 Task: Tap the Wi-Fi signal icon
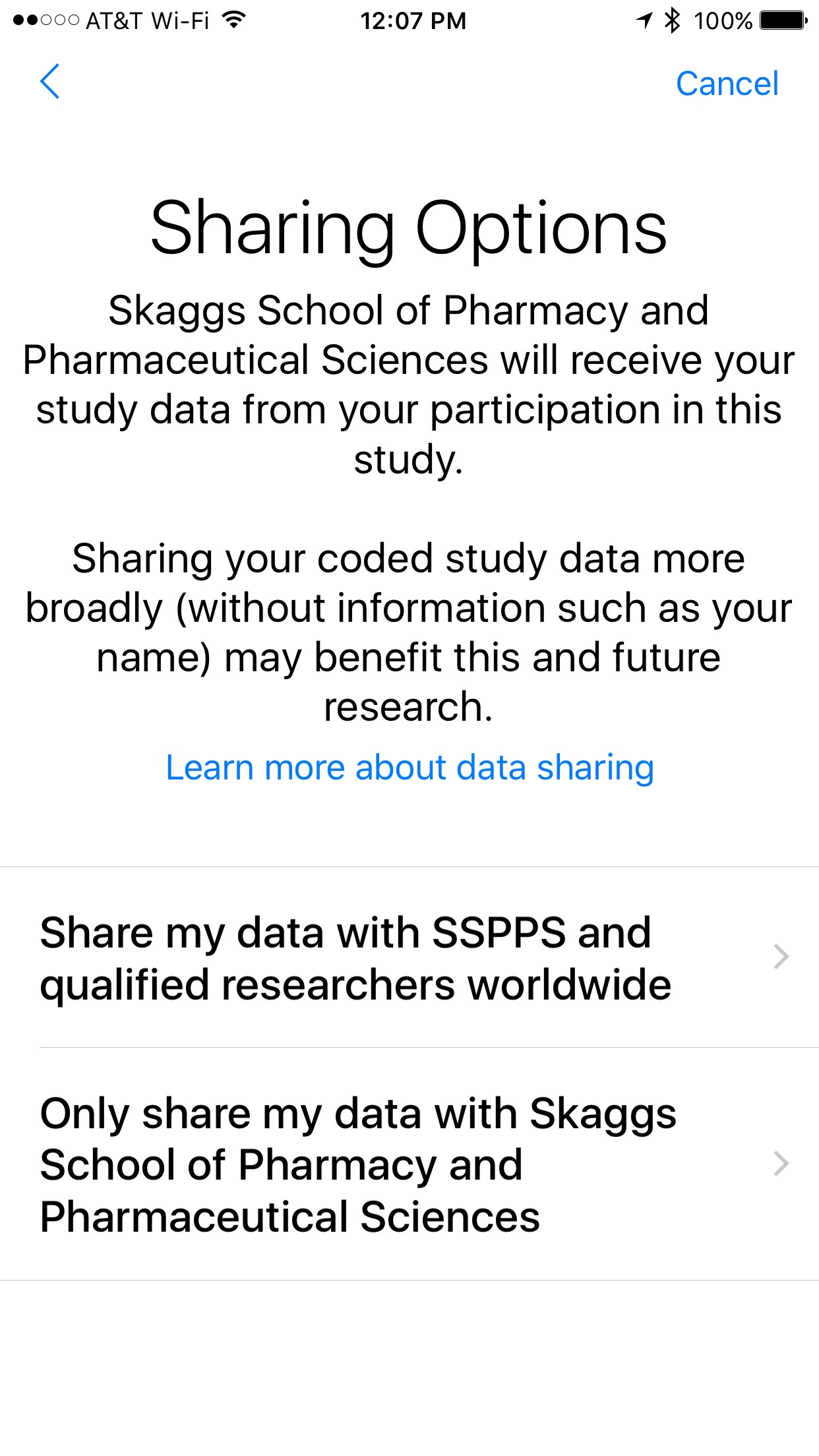233,20
